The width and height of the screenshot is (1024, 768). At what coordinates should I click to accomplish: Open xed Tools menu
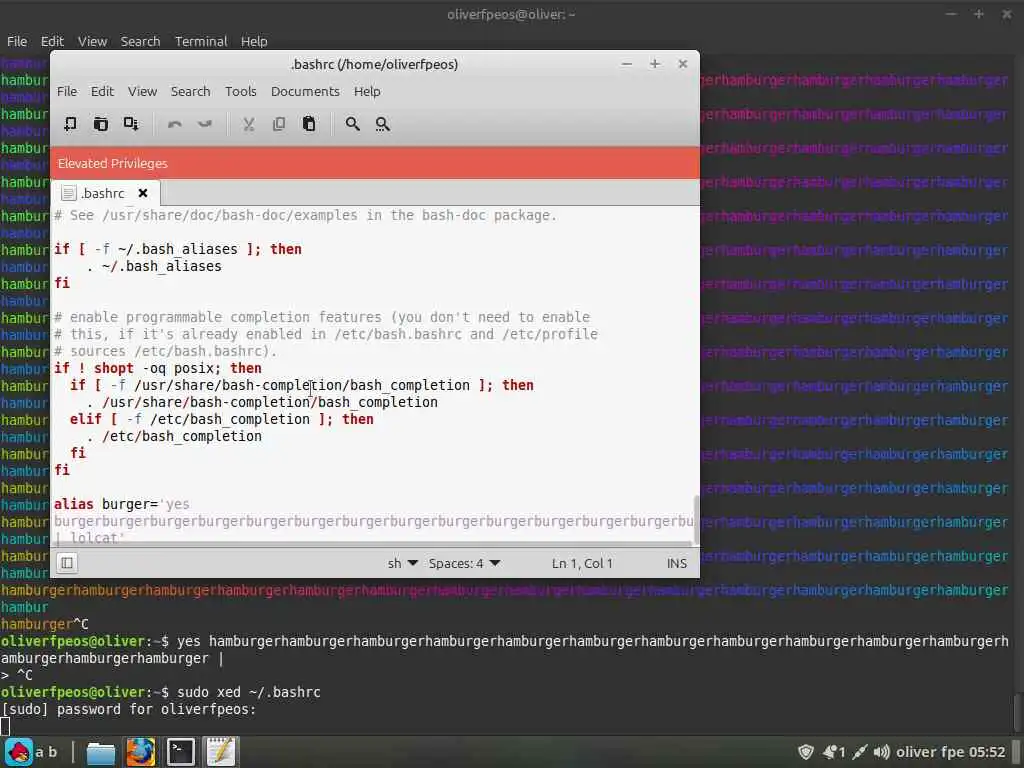click(x=241, y=91)
